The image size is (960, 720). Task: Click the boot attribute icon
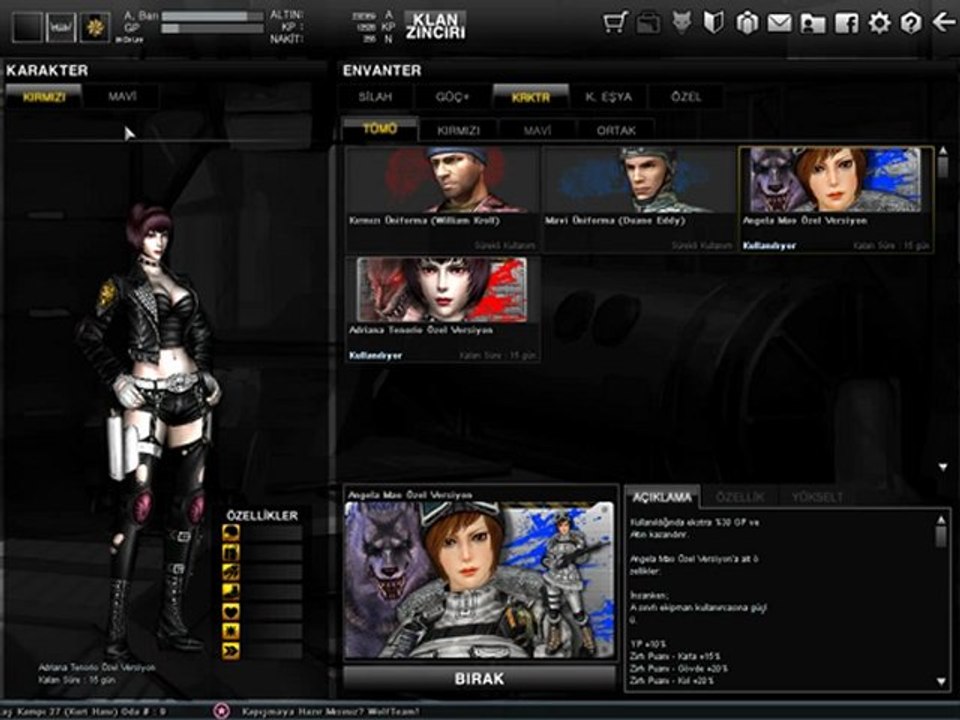tap(231, 591)
